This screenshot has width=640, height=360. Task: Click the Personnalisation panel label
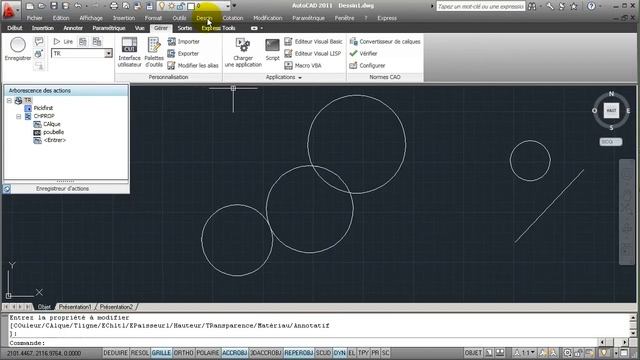coord(169,77)
